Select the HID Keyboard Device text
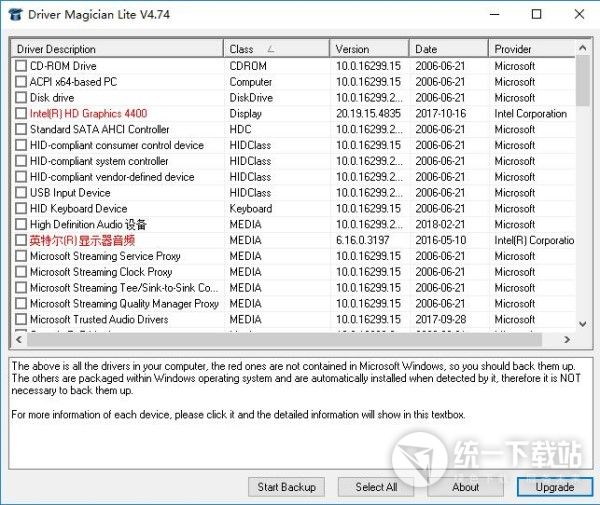 pos(78,209)
